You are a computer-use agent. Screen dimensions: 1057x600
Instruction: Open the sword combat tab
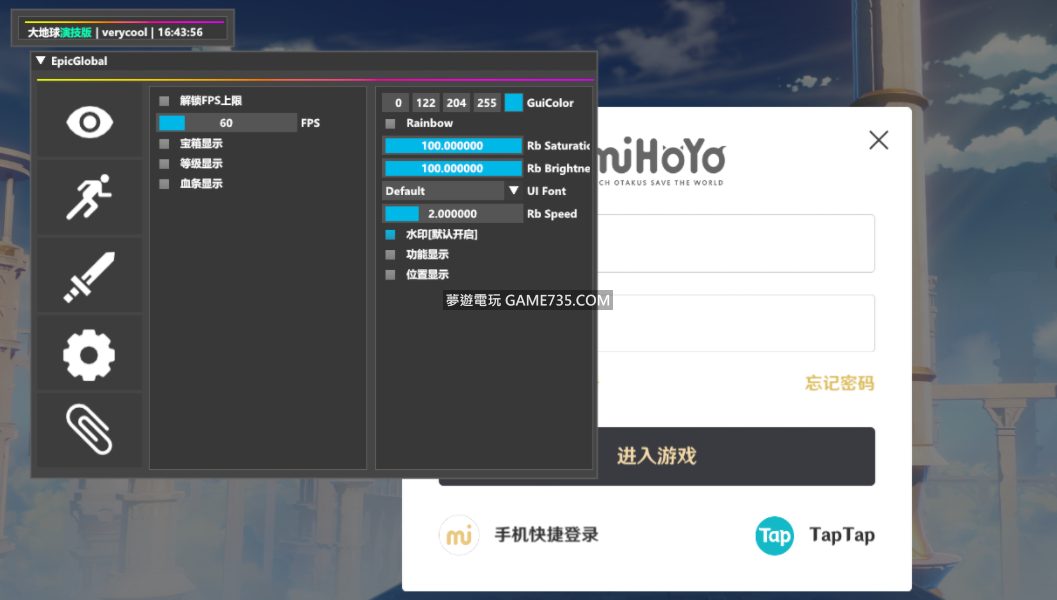[89, 276]
